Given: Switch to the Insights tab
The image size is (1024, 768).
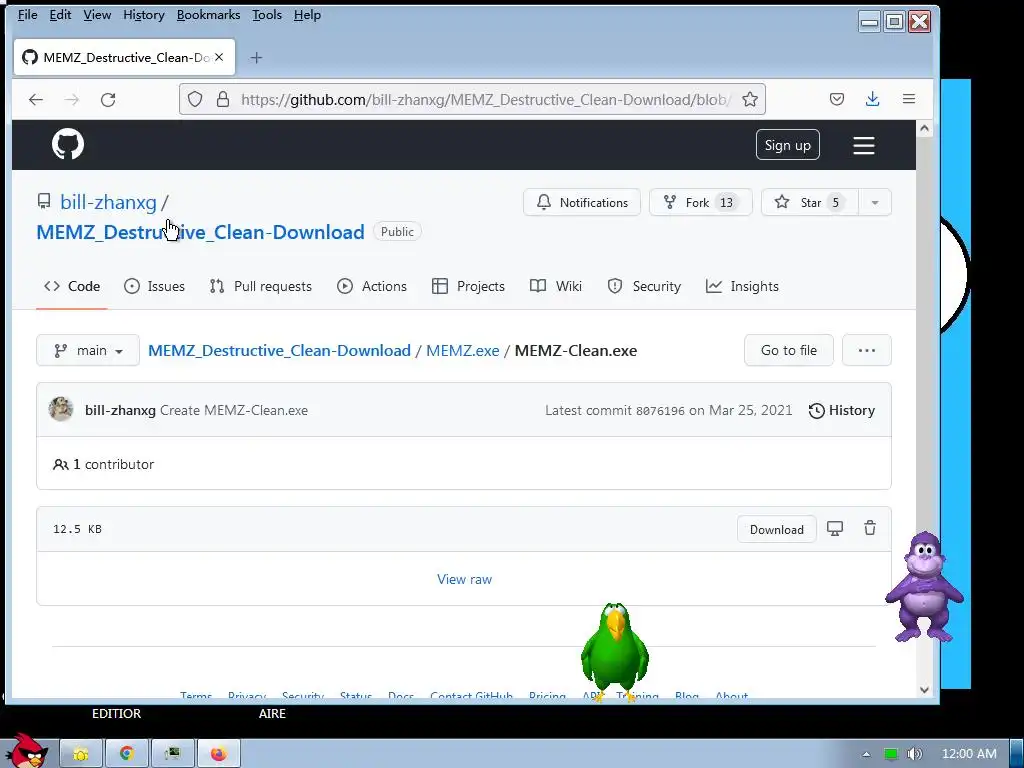Looking at the screenshot, I should point(742,286).
